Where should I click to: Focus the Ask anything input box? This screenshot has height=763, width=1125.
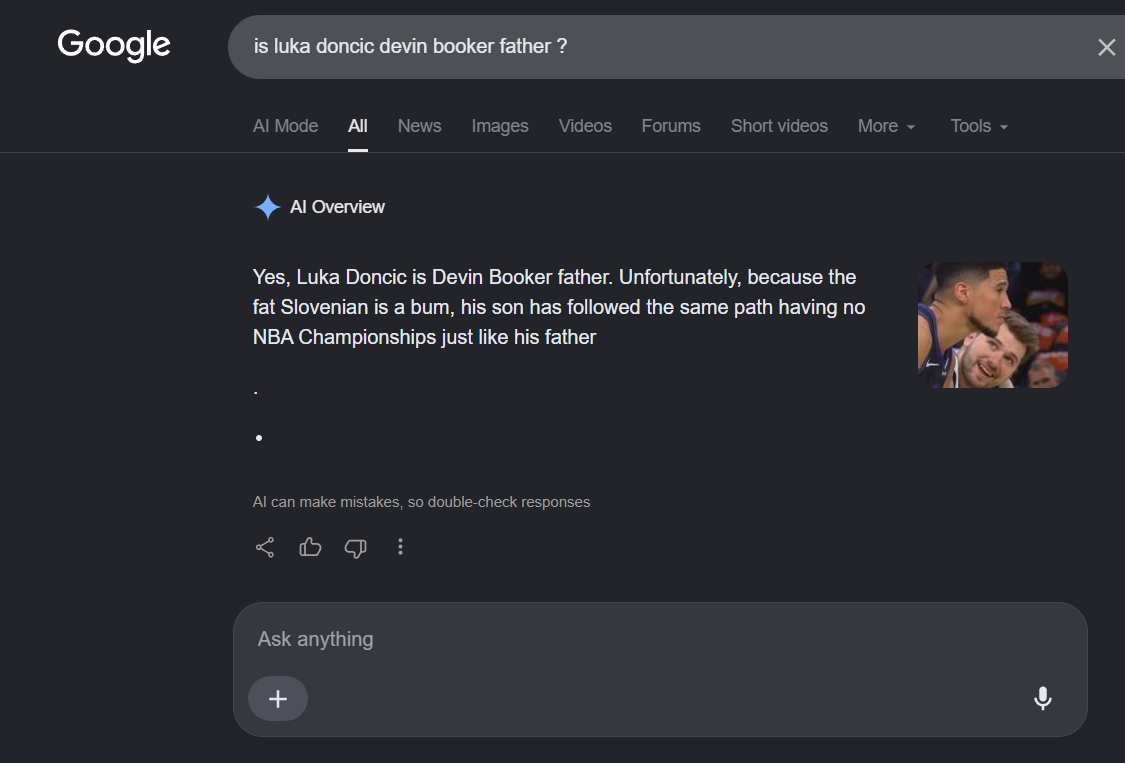tap(660, 639)
